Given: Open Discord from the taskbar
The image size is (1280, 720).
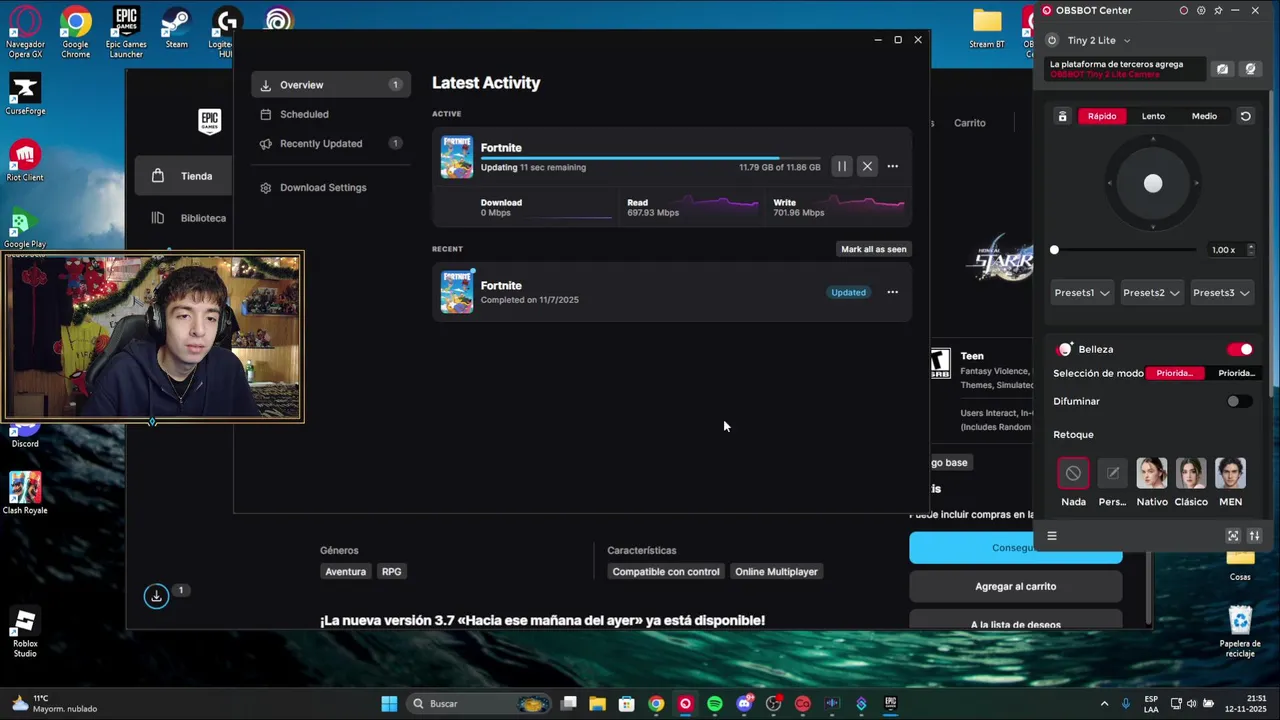Looking at the screenshot, I should (x=744, y=704).
